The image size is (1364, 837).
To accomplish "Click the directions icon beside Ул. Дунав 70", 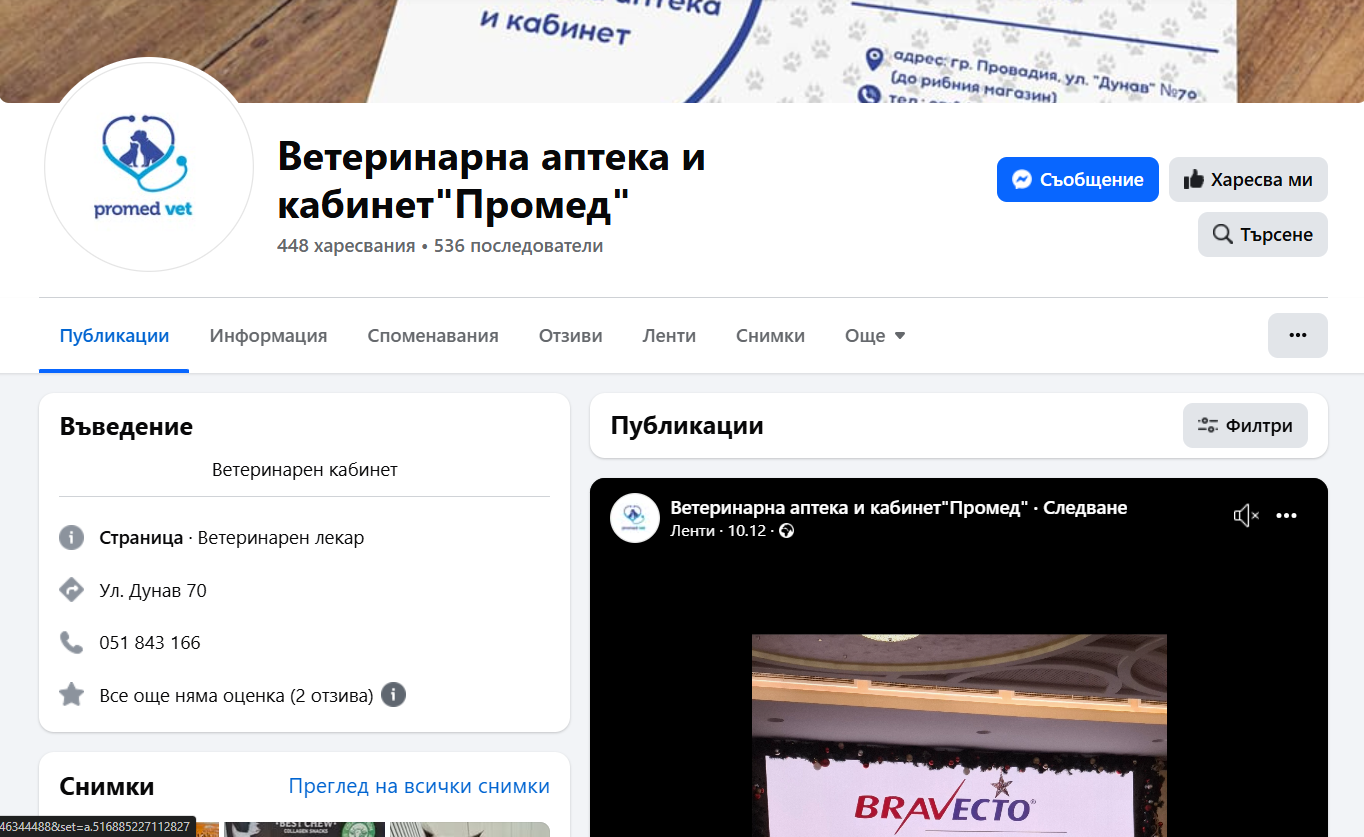I will (x=71, y=590).
